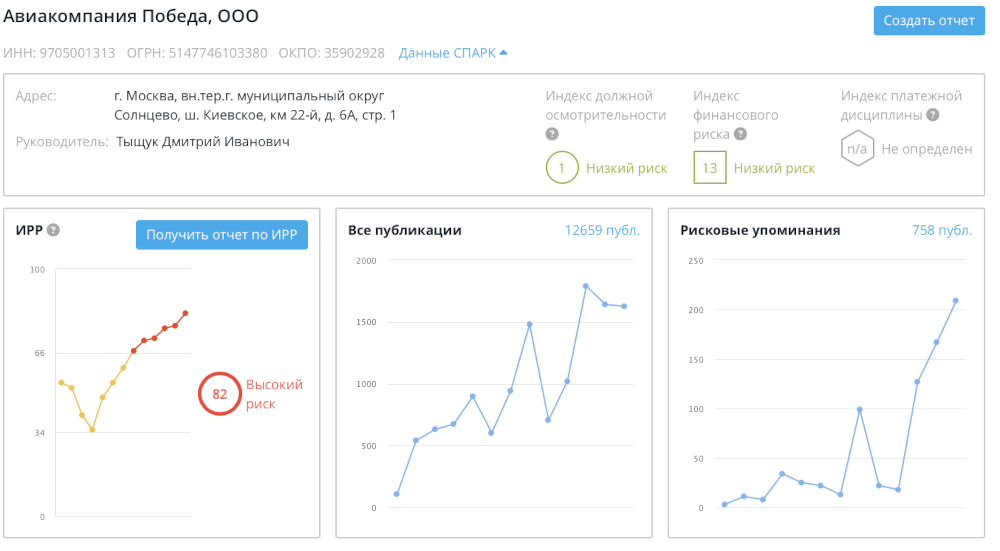
Task: Click Низкий риск label beside badge 1
Action: (626, 168)
